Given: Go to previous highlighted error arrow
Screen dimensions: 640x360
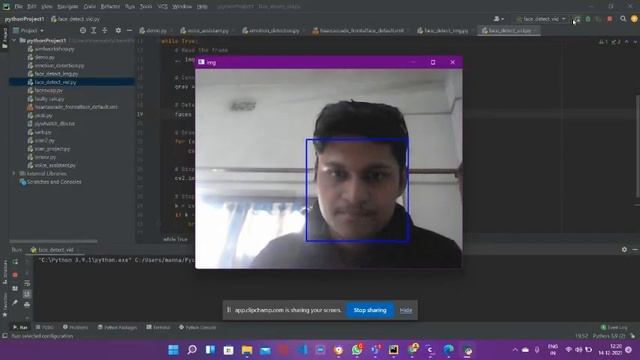Looking at the screenshot, I should [x=627, y=42].
